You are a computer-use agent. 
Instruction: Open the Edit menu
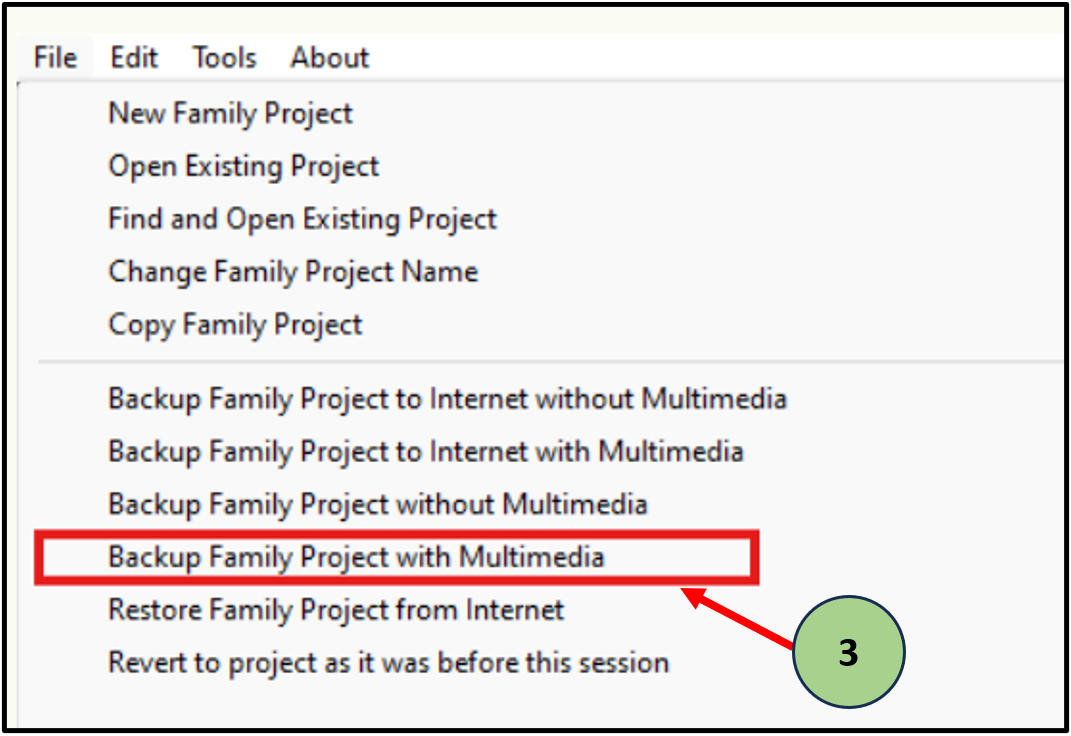pos(134,58)
